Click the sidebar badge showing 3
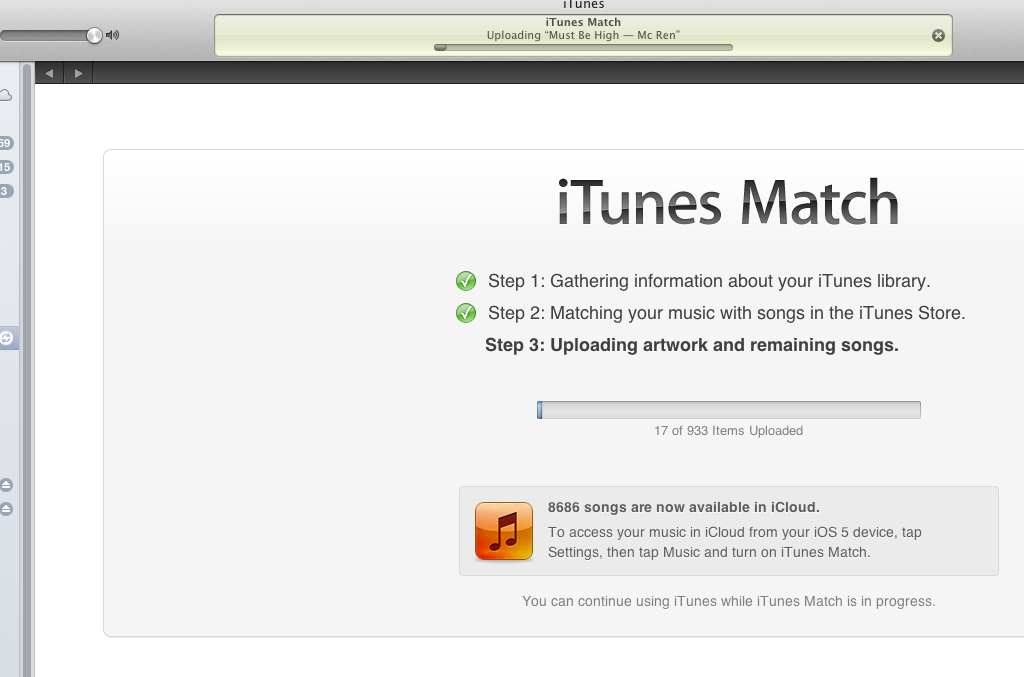 6,191
